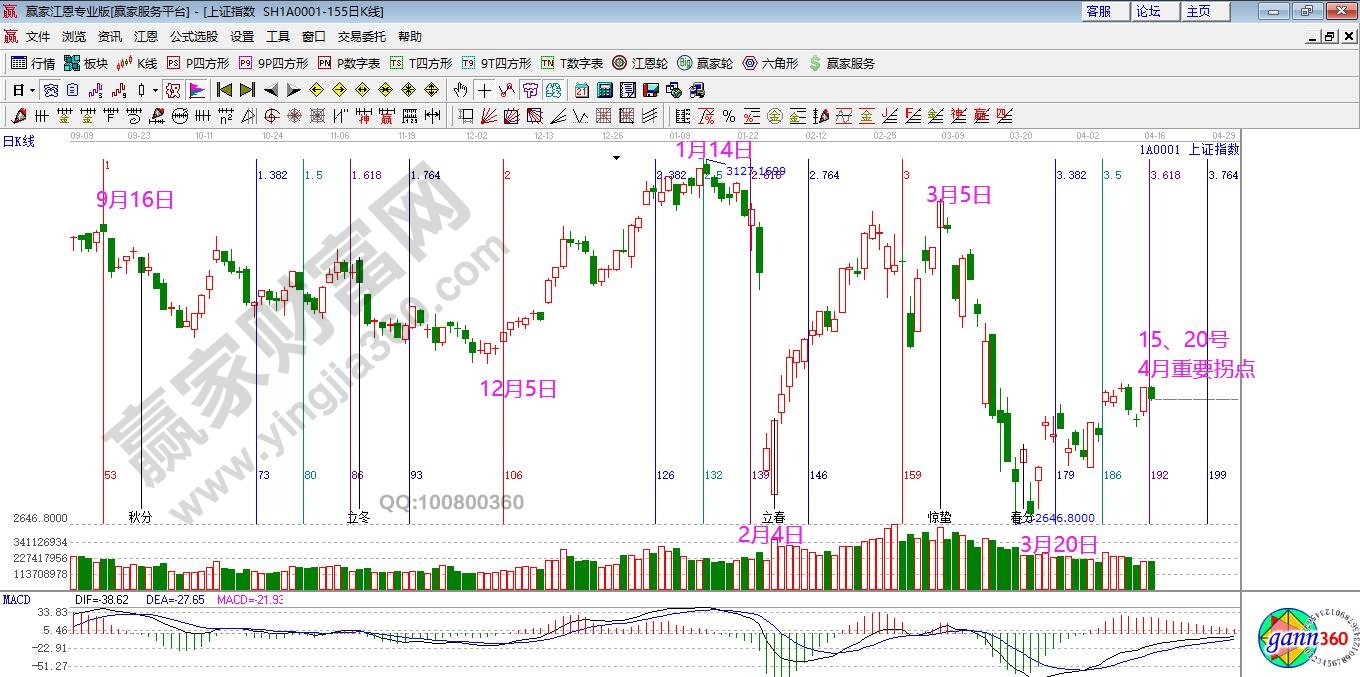
Task: Click the 论坛 forum button
Action: (1148, 11)
